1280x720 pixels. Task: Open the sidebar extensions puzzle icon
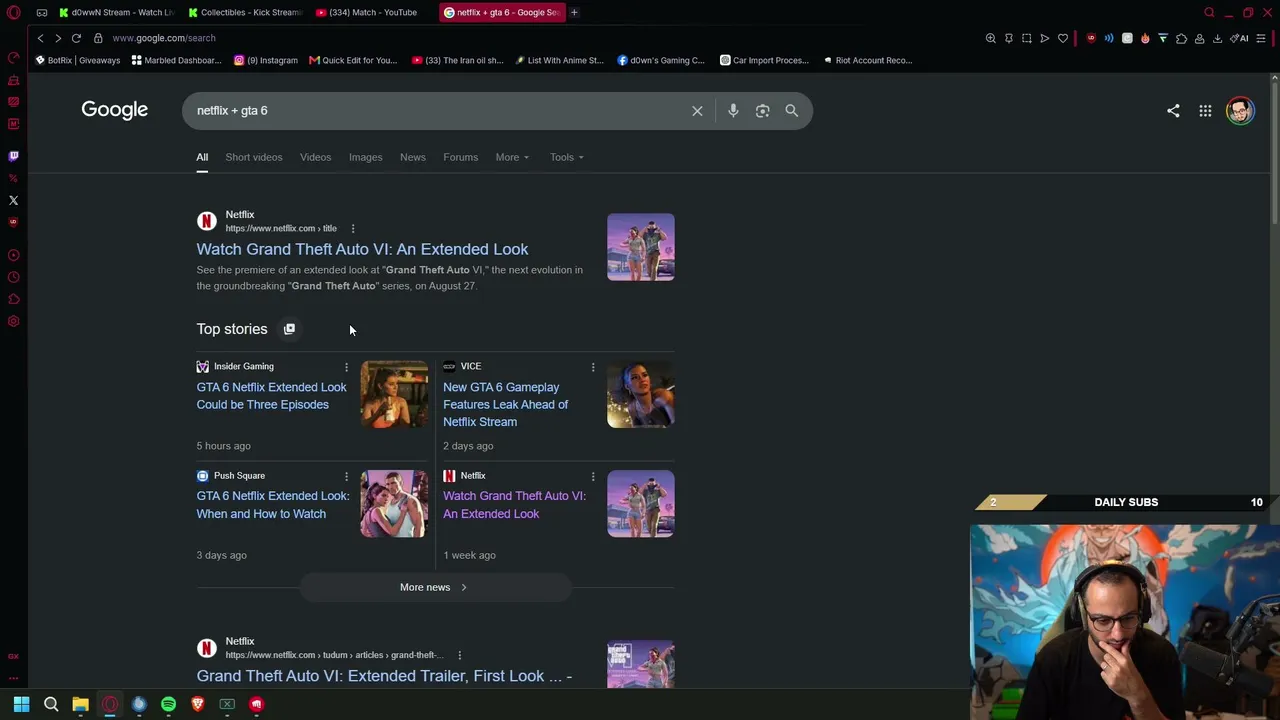(x=13, y=299)
